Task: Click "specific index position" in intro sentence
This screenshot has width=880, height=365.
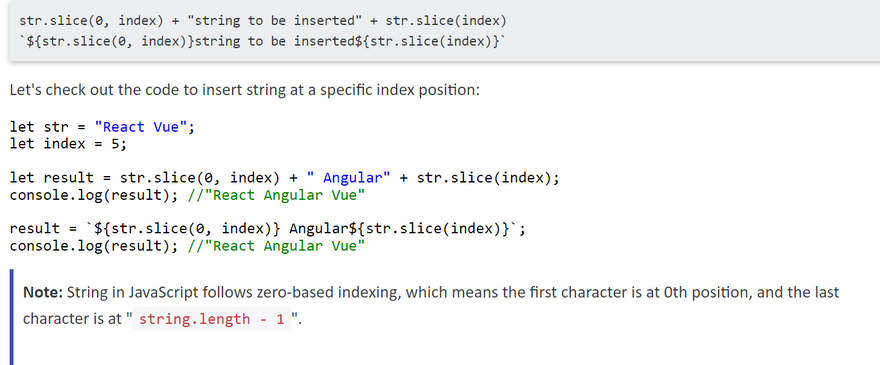Action: click(400, 90)
